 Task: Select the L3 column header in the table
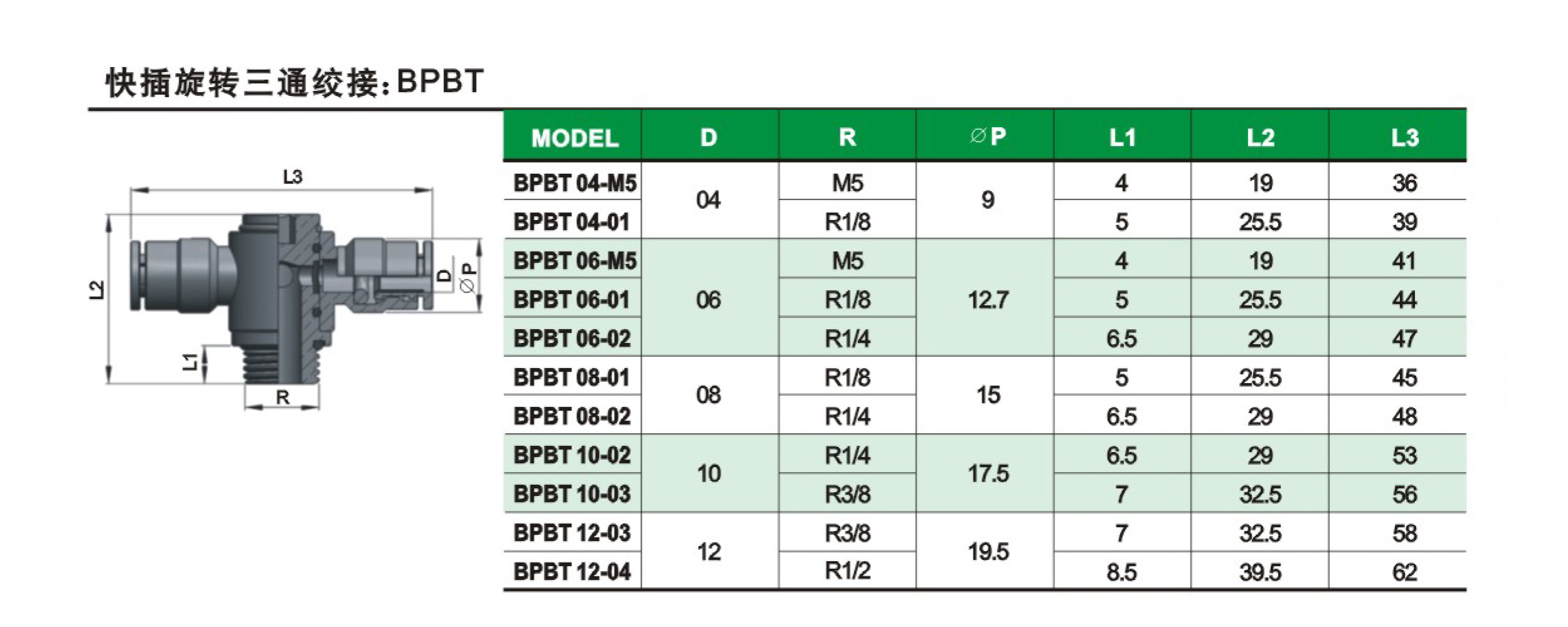[1404, 137]
